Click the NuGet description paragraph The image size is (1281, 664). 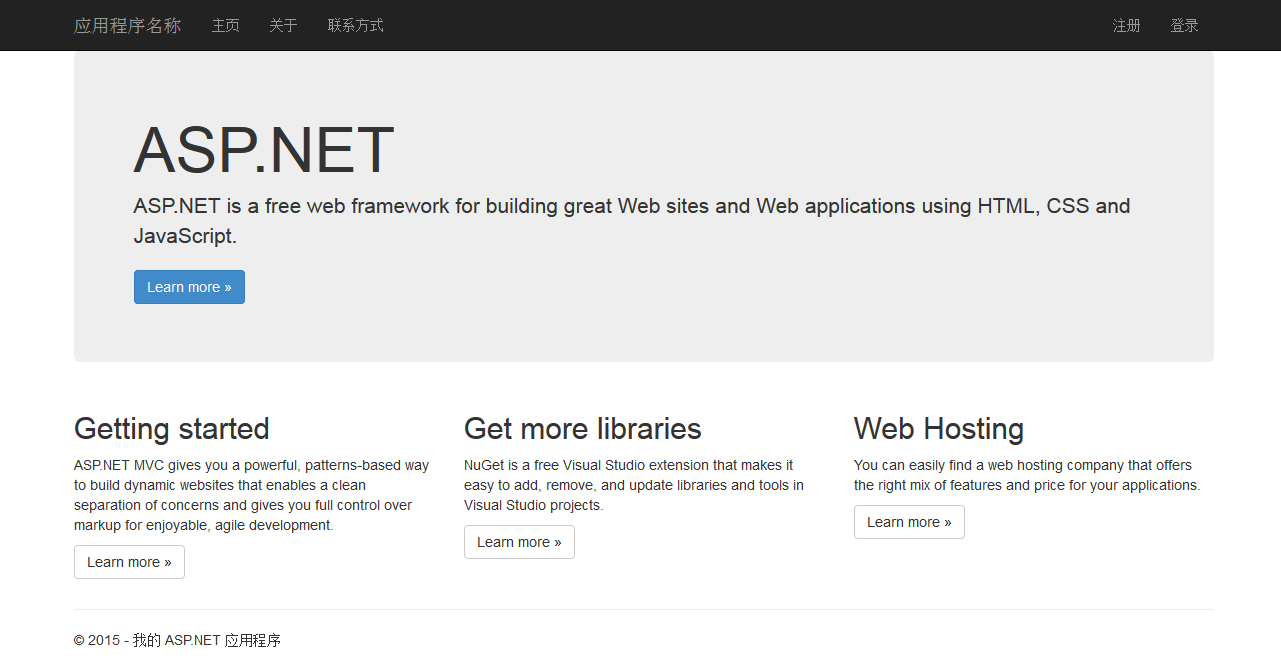[x=634, y=485]
